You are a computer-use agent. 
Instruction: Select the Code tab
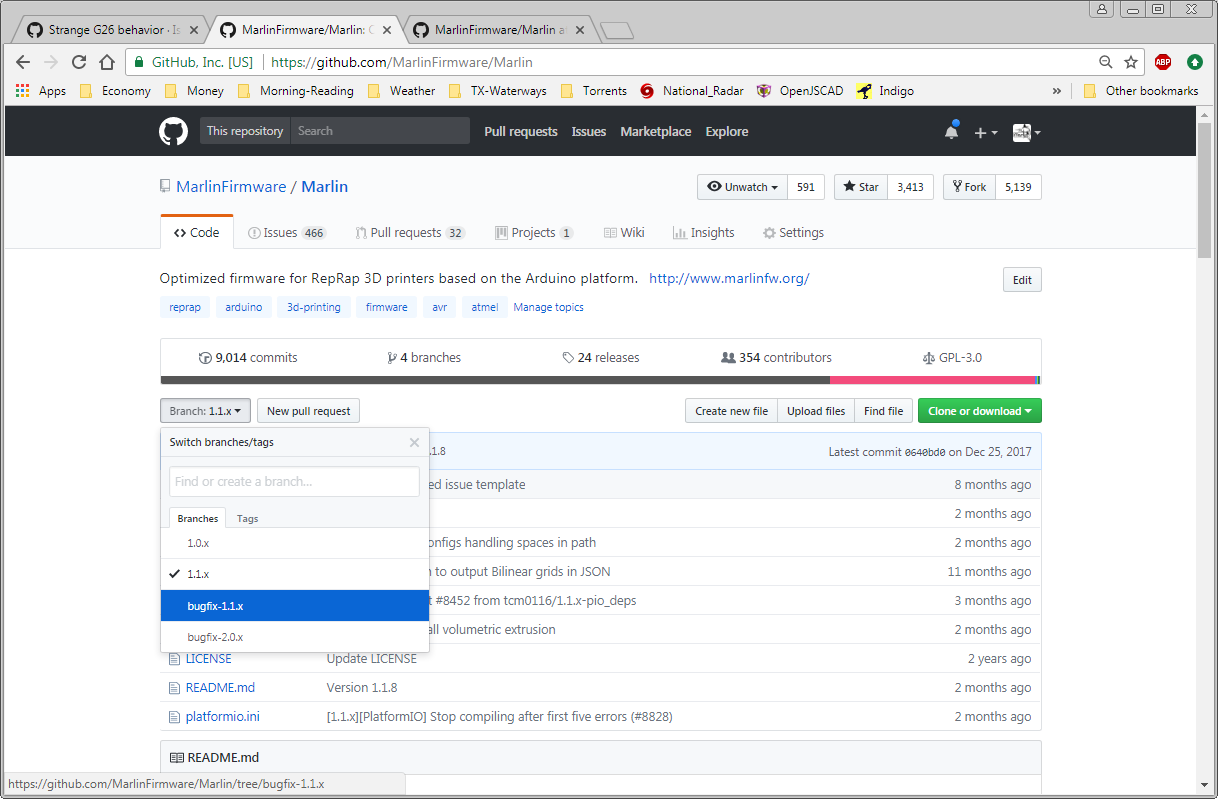(x=197, y=233)
